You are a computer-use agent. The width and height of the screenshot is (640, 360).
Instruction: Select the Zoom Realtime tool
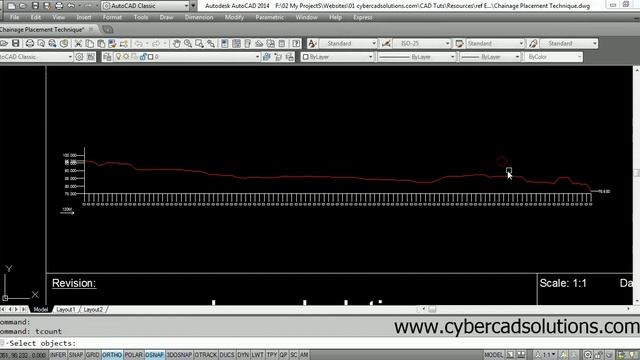188,43
